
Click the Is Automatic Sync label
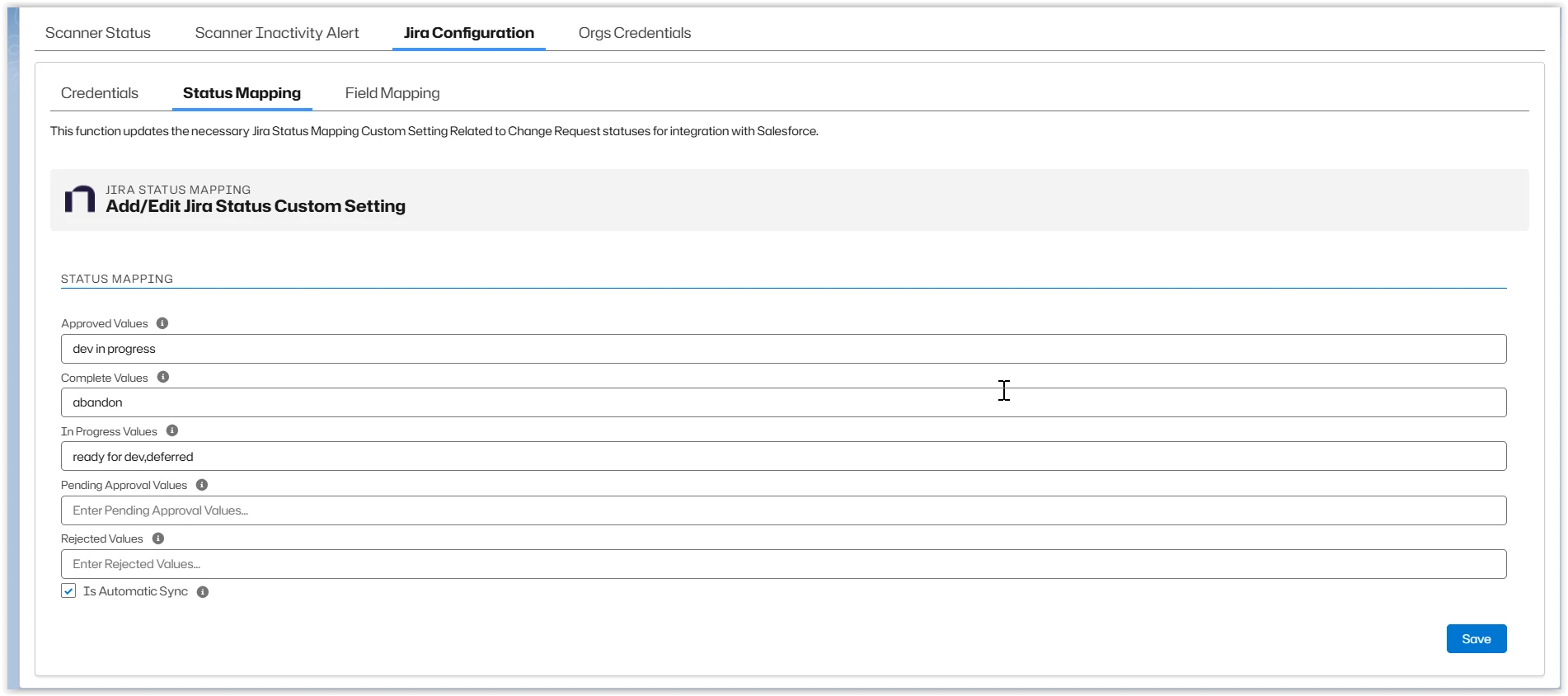tap(135, 591)
